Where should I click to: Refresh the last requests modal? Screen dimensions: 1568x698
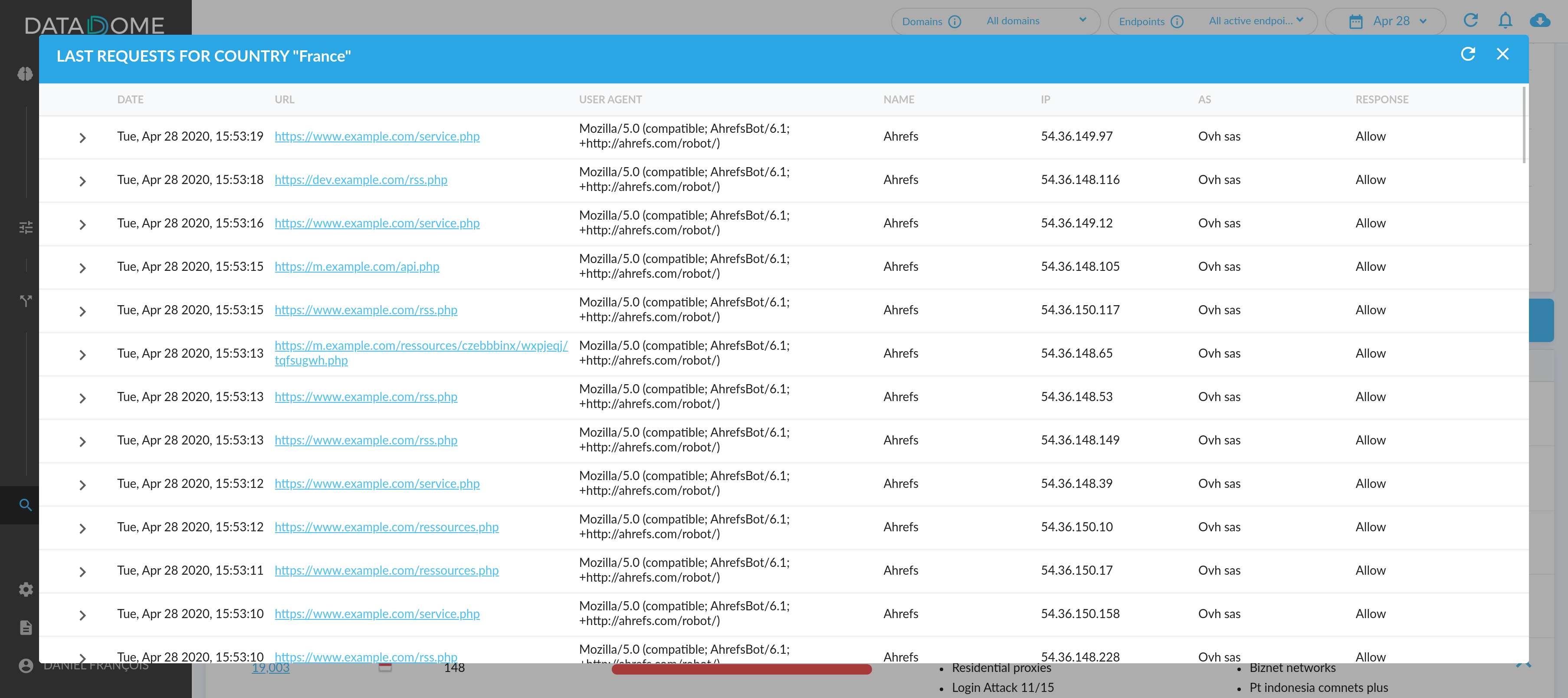click(x=1468, y=55)
